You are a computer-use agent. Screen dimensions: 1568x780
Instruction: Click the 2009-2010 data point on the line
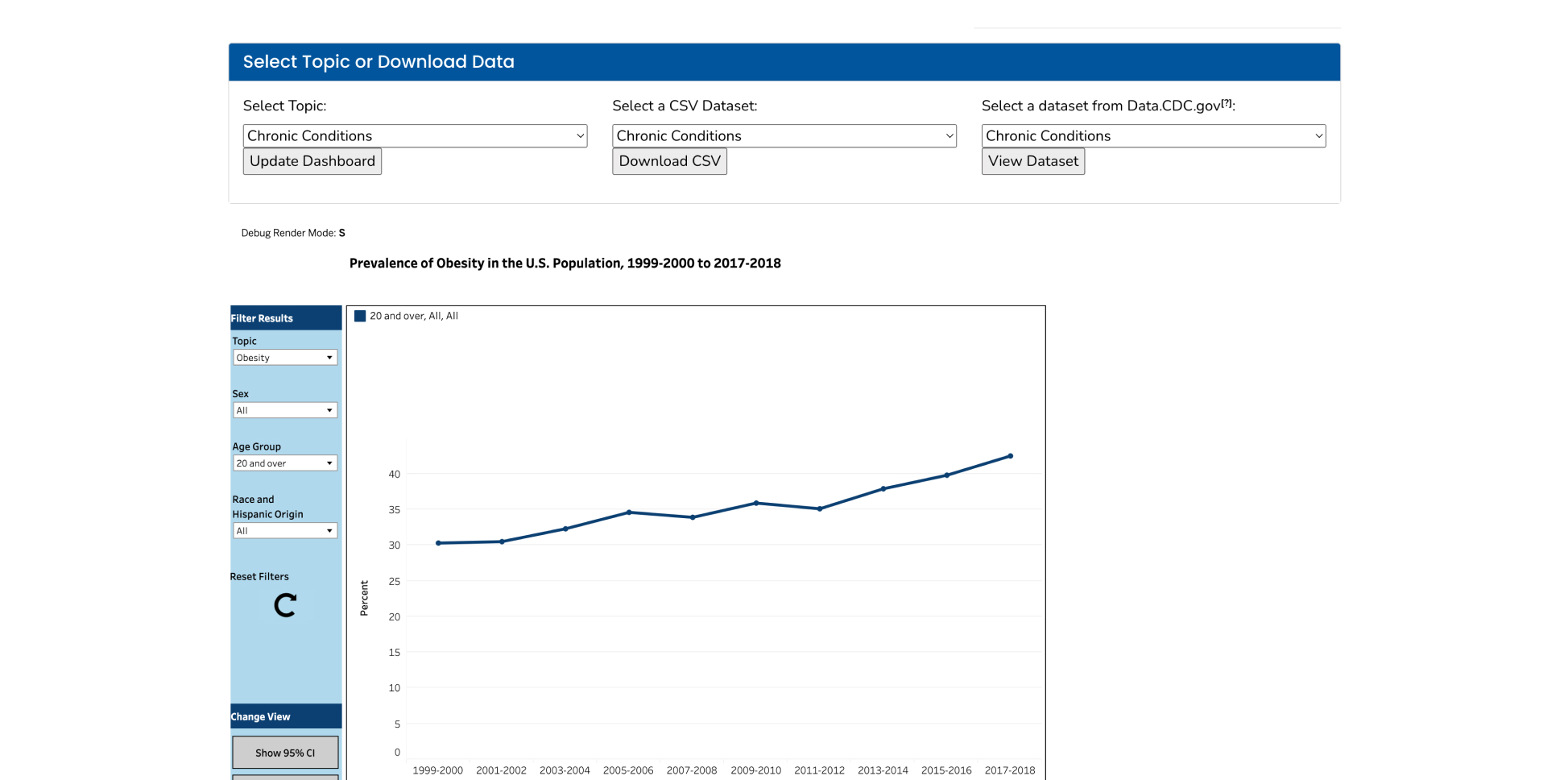pos(756,503)
